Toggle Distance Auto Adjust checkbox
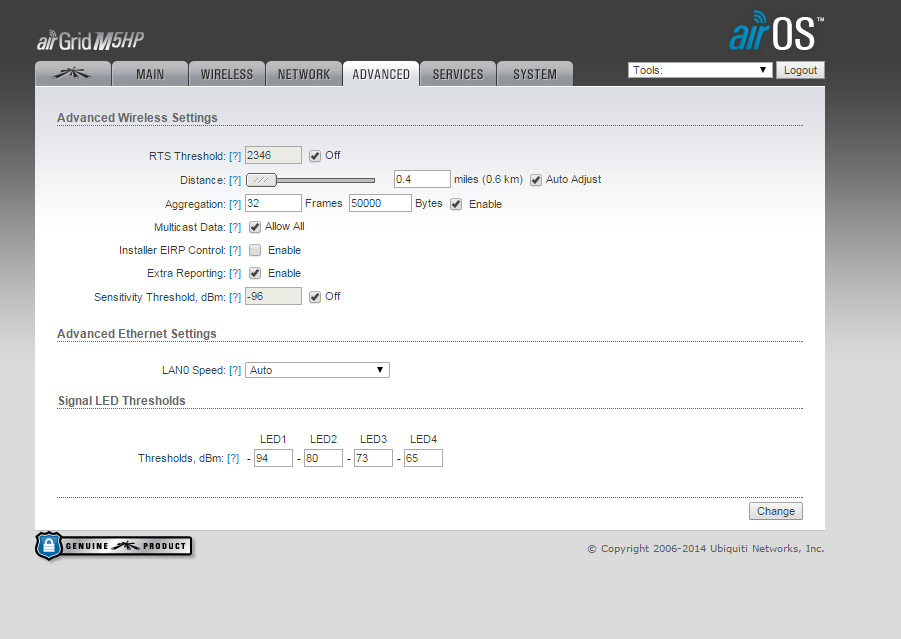901x639 pixels. pyautogui.click(x=536, y=180)
